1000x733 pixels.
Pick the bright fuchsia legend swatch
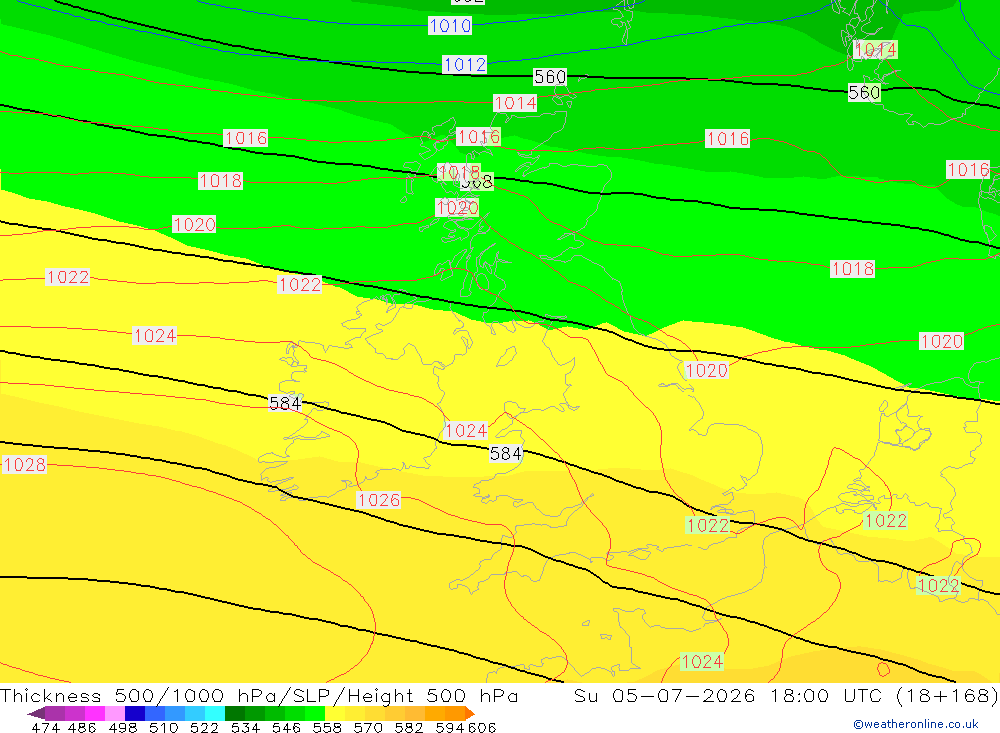click(94, 713)
